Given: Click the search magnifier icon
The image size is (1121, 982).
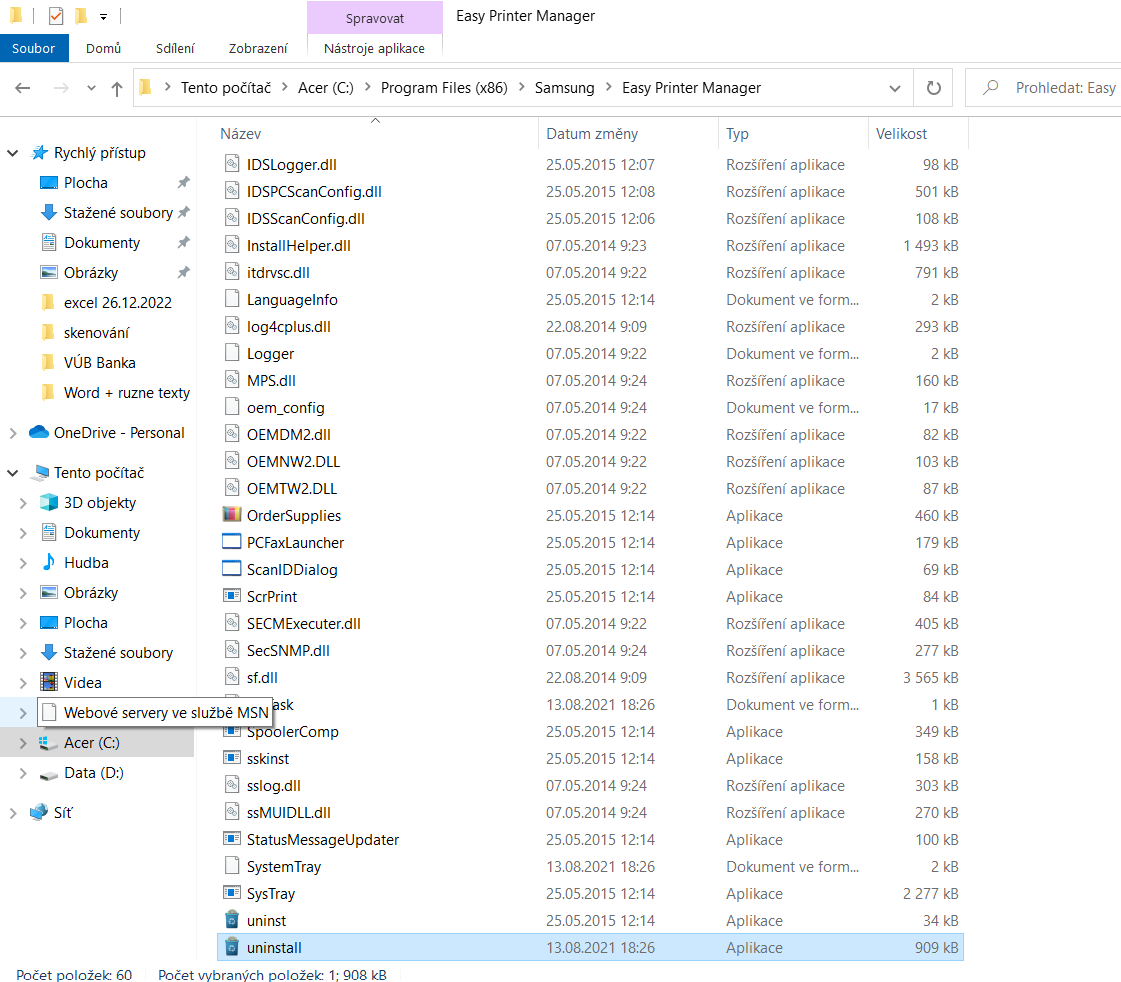Looking at the screenshot, I should pos(990,88).
